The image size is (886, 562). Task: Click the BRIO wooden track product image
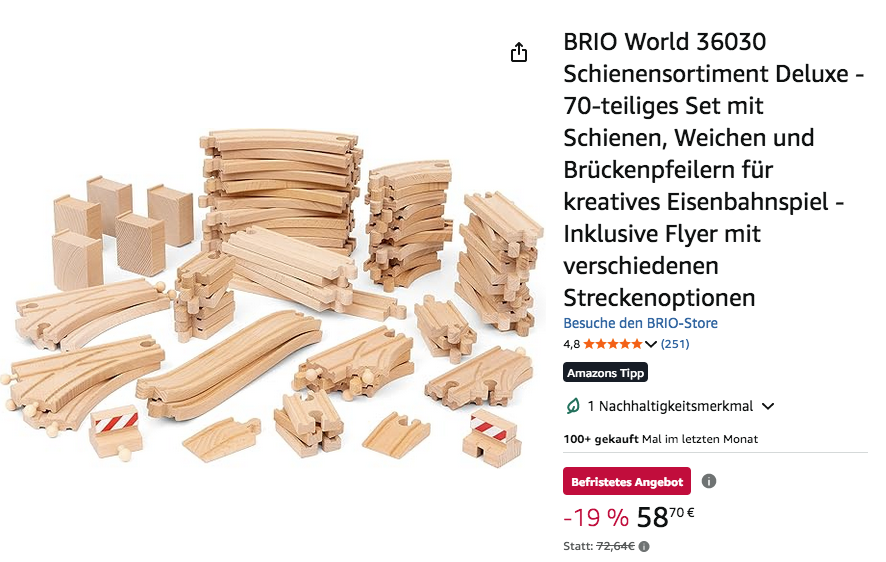click(x=274, y=295)
